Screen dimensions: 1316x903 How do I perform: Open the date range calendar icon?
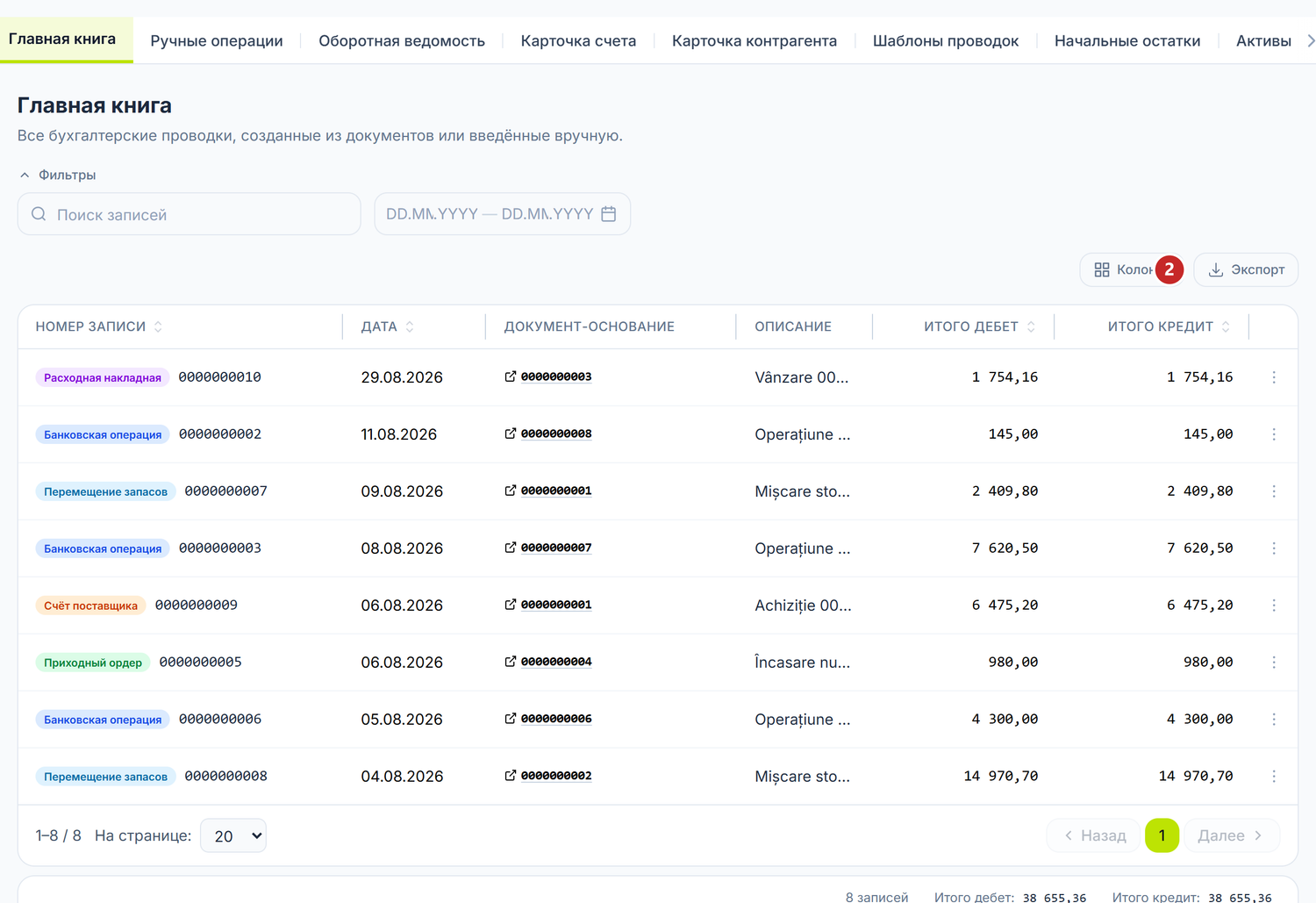609,214
